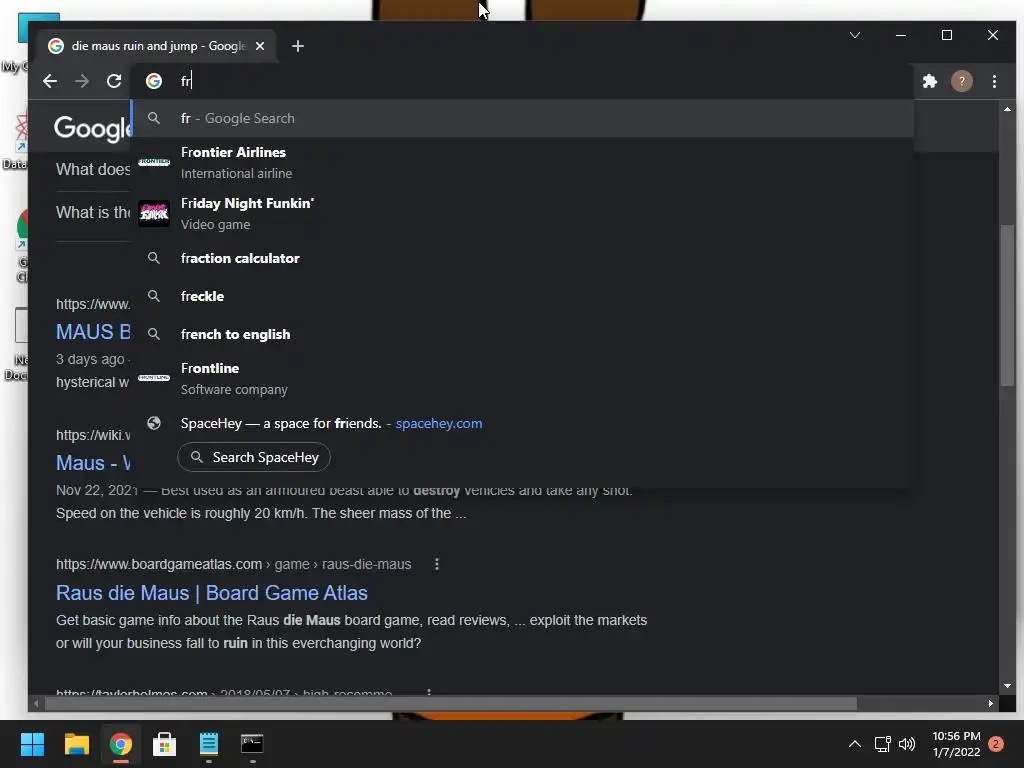Expand the 'What is the' question
This screenshot has height=768, width=1024.
pos(93,212)
